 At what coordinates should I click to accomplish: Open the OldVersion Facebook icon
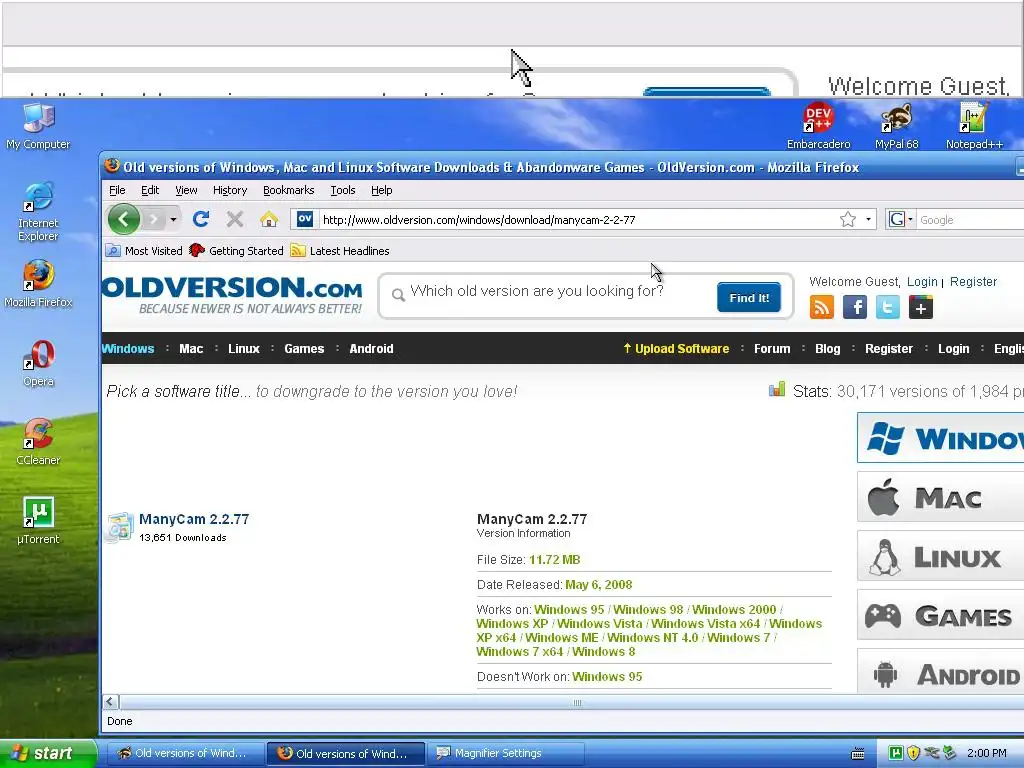[x=854, y=307]
